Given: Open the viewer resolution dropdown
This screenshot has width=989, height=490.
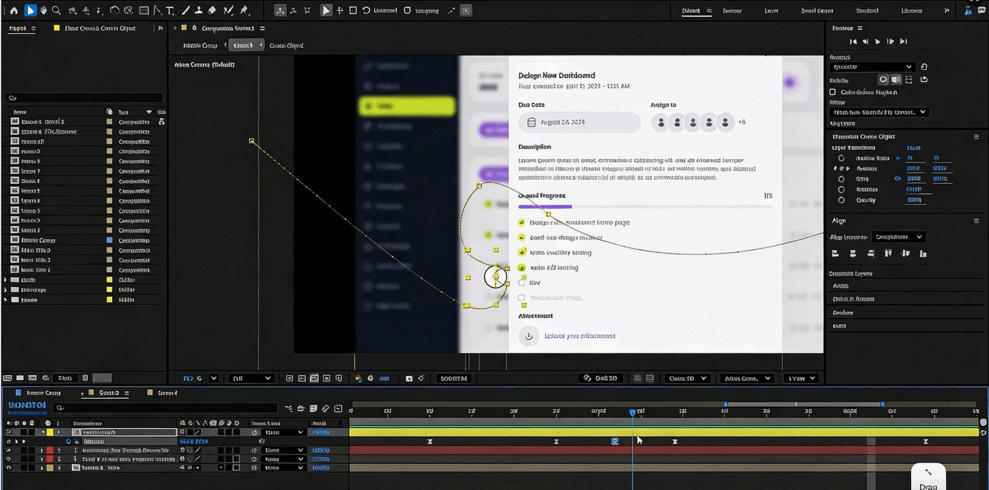Looking at the screenshot, I should pos(251,379).
